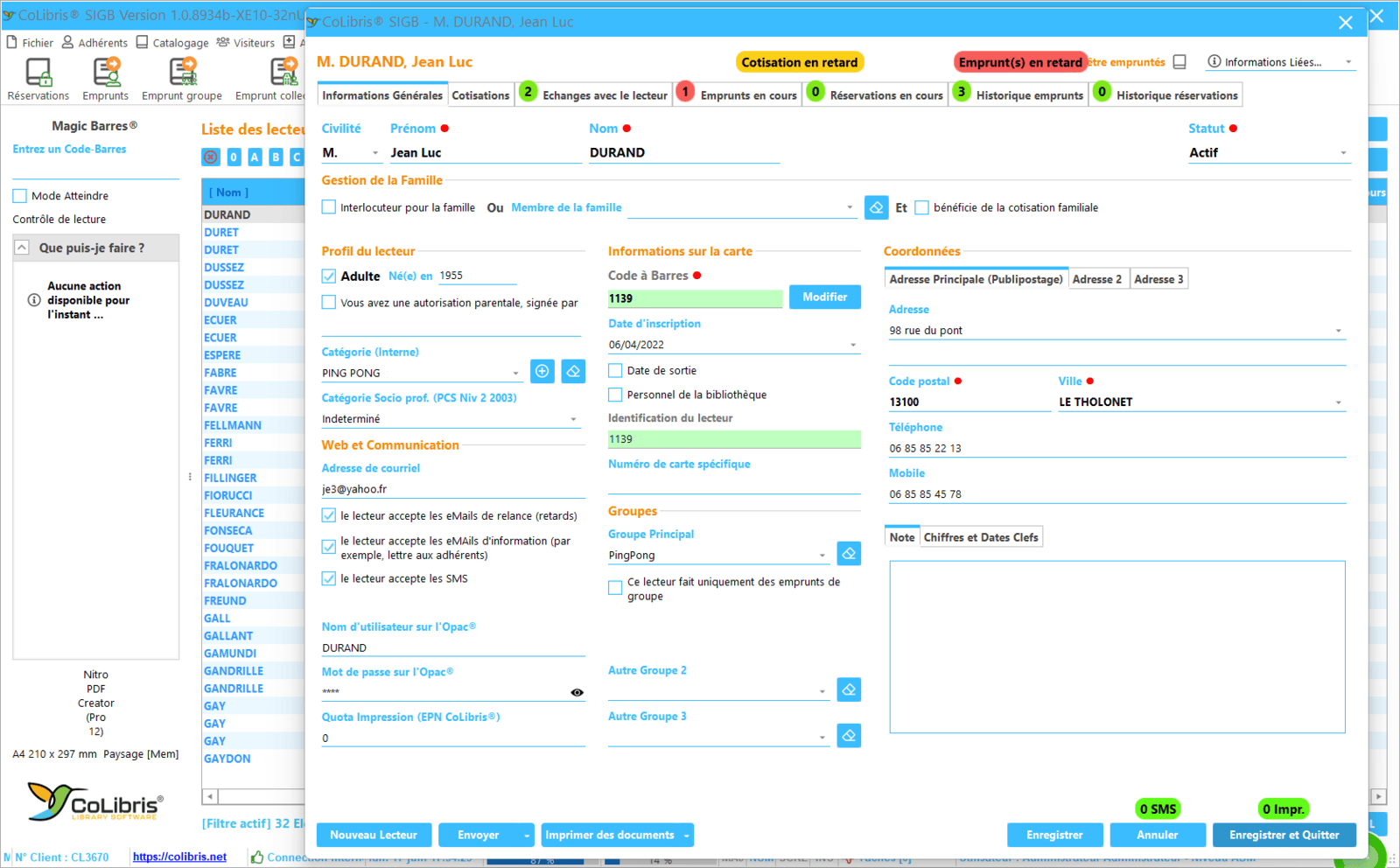This screenshot has width=1400, height=868.
Task: Enable the Date de sortie checkbox
Action: click(x=616, y=371)
